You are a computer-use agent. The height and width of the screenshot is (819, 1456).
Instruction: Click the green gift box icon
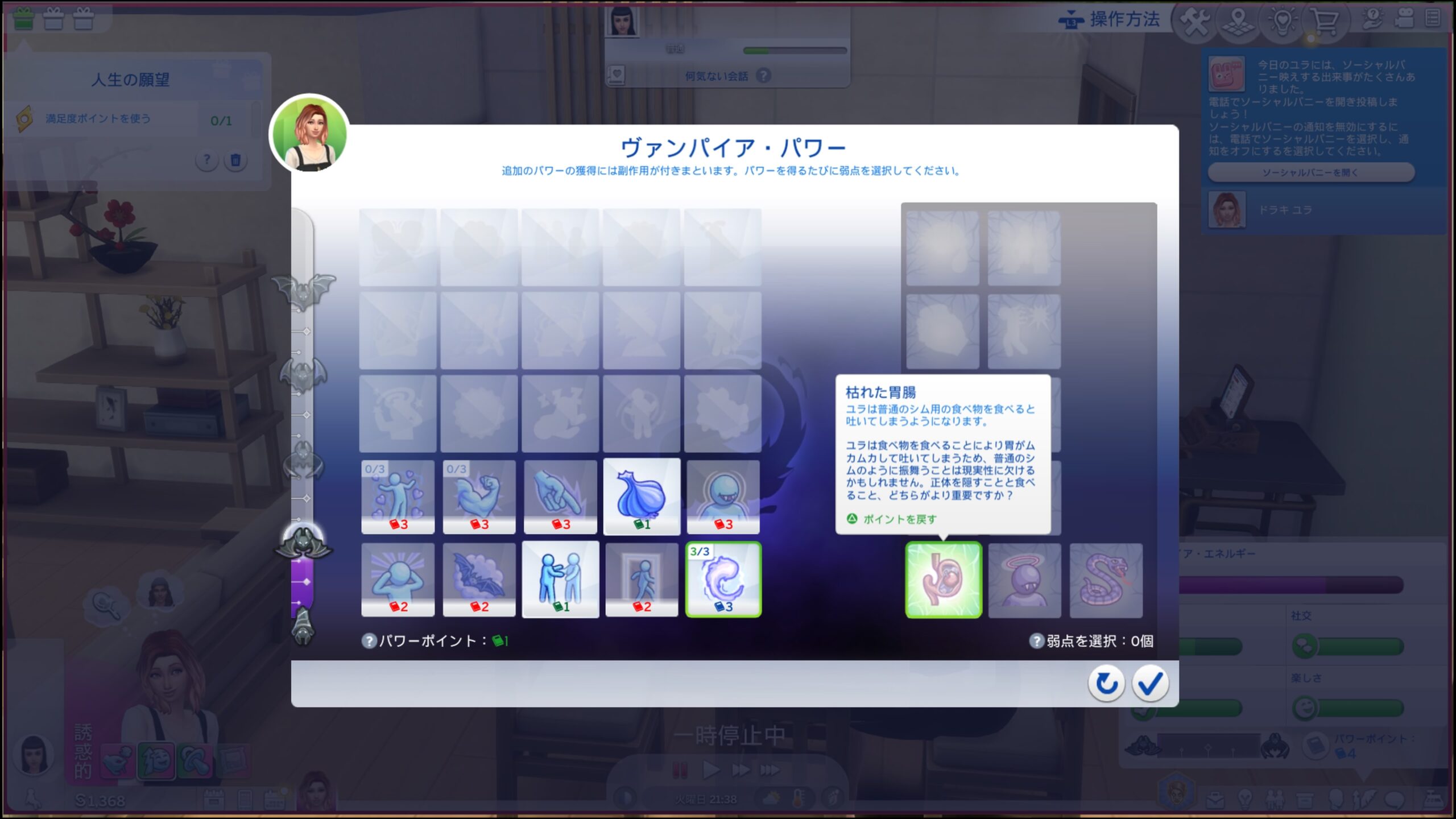point(23,18)
